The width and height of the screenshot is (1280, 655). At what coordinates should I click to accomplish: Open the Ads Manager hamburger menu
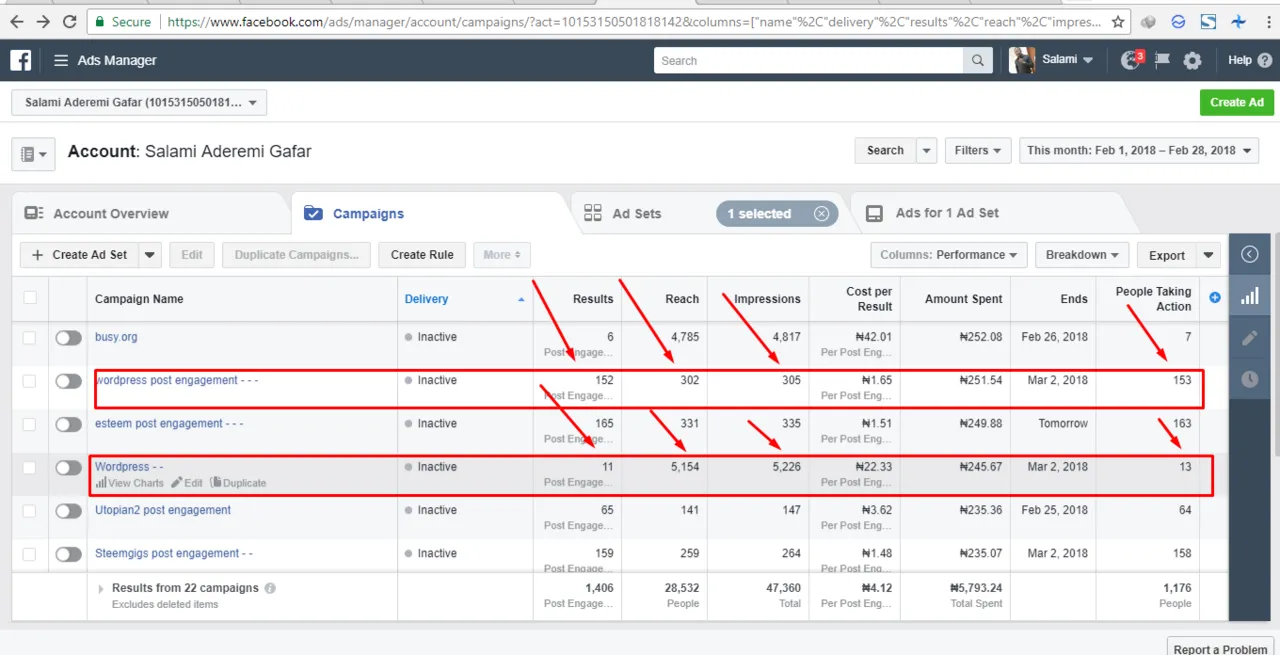[61, 60]
